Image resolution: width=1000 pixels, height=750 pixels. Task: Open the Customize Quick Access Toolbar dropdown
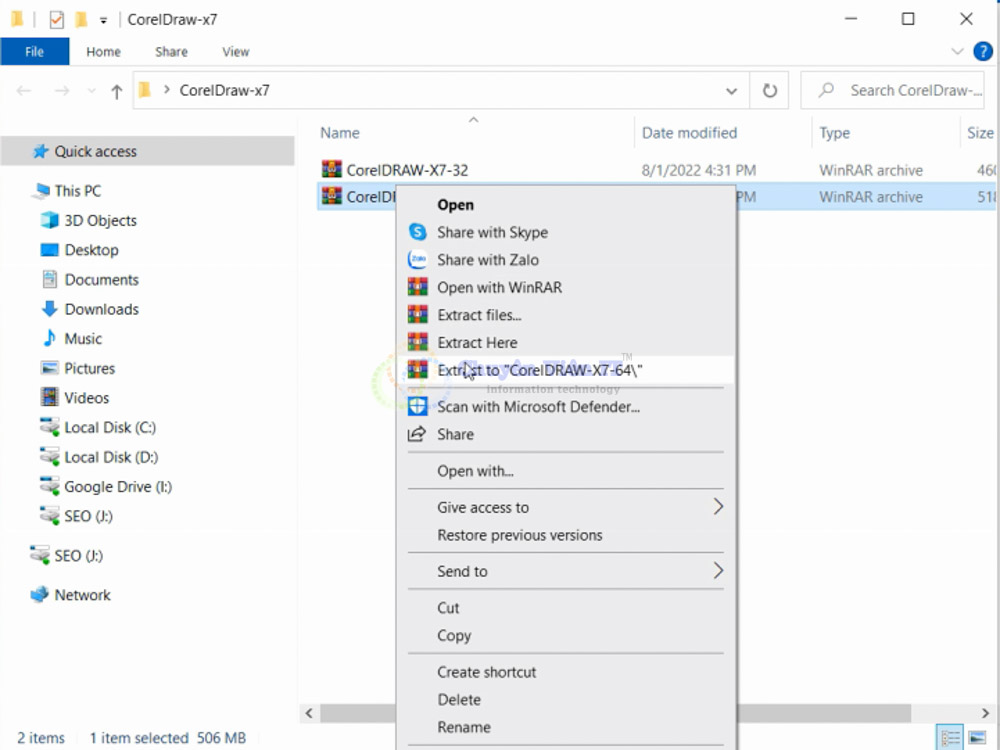[103, 20]
